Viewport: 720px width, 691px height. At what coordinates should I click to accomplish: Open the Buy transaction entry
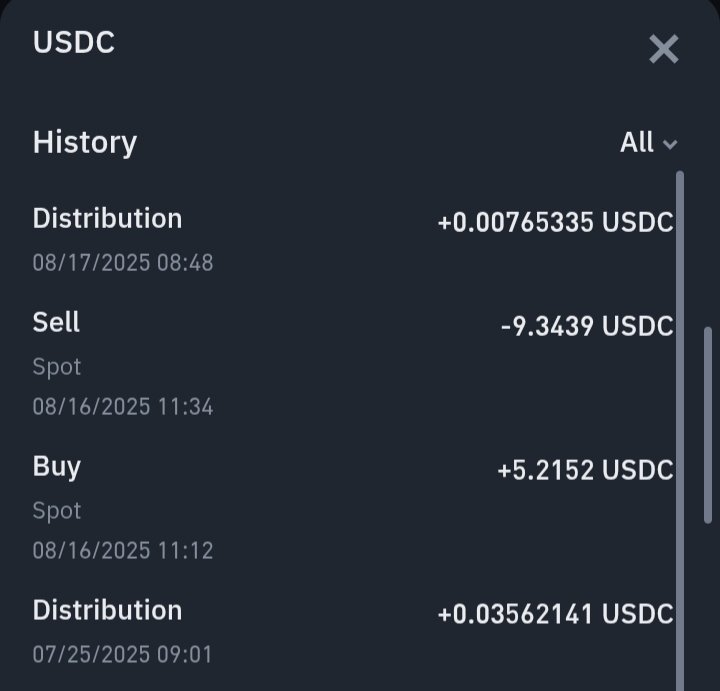[x=353, y=507]
